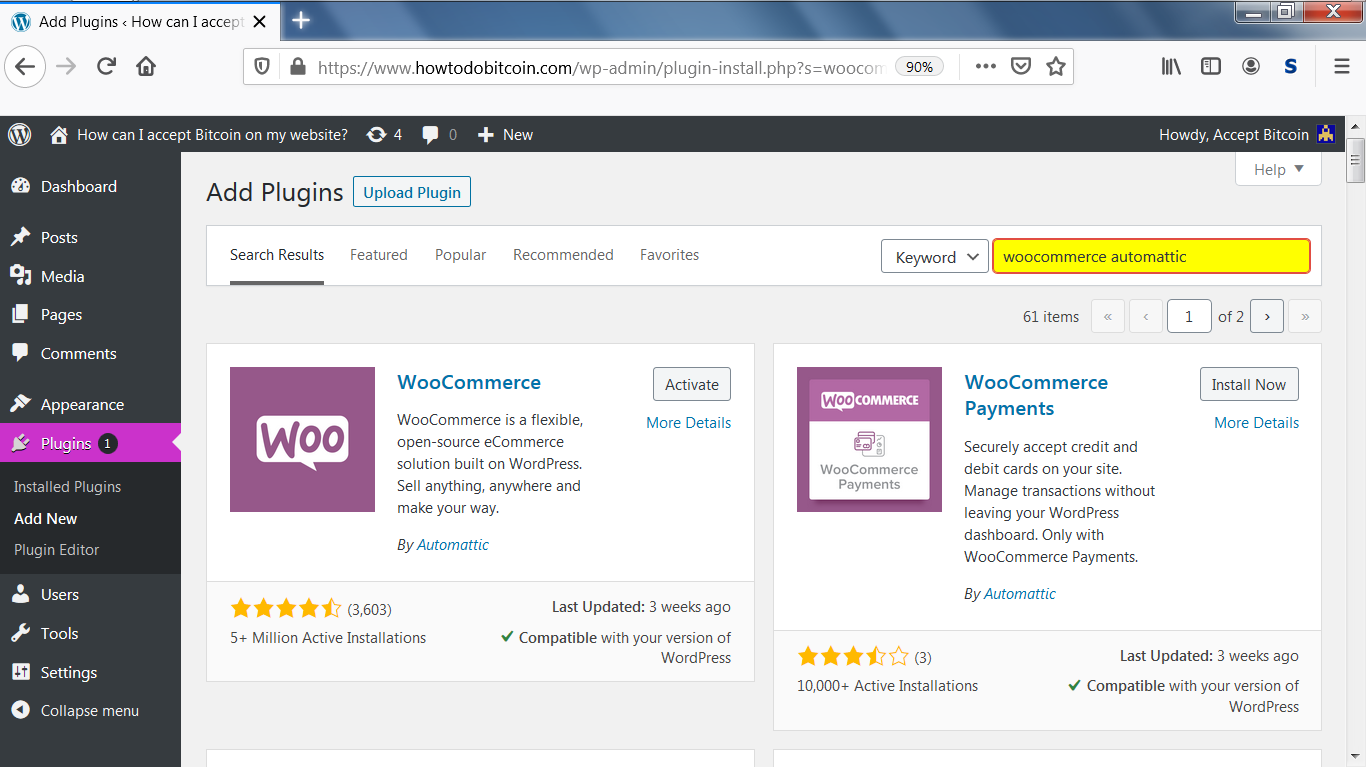Click the vertical page scrollbar thumb
Viewport: 1366px width, 768px height.
point(1356,161)
